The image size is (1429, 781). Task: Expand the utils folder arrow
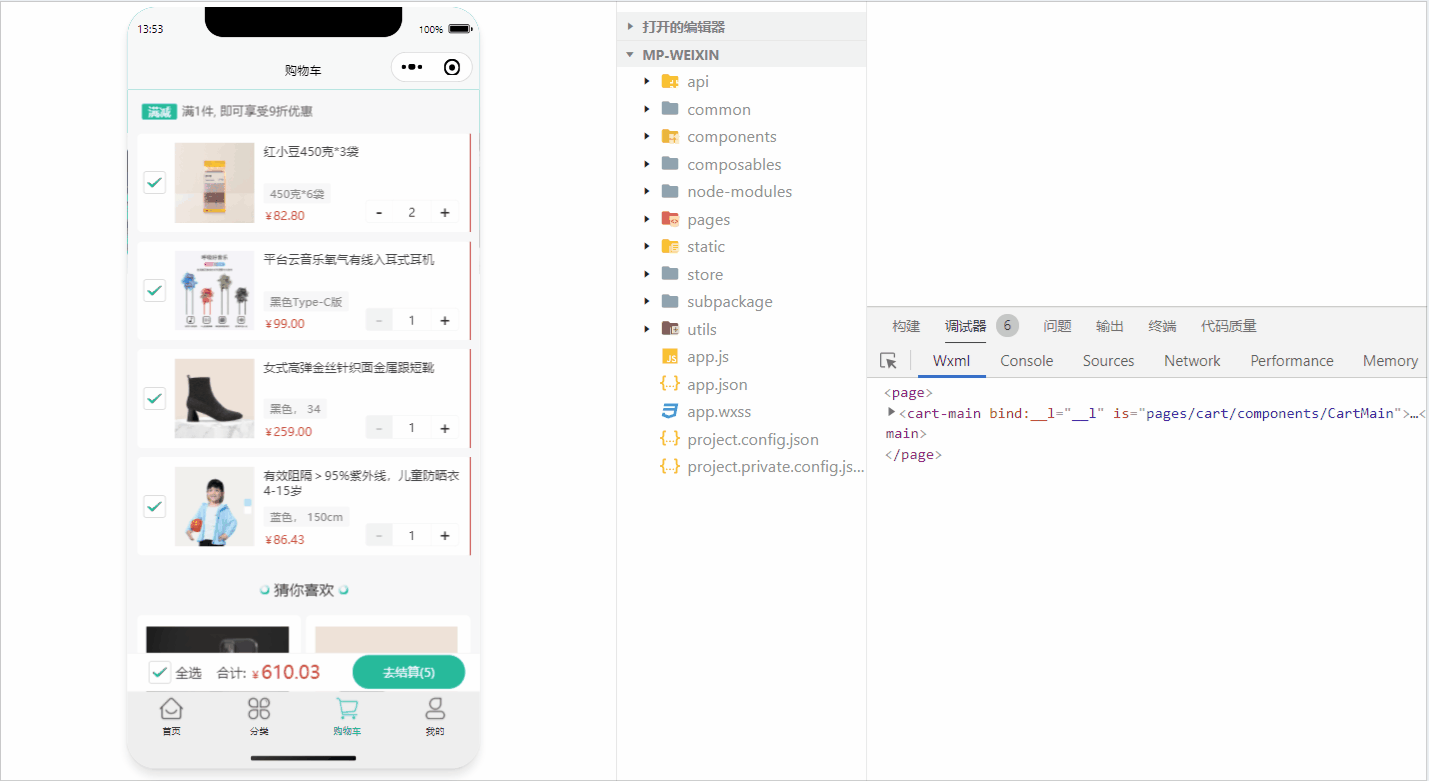pos(647,329)
